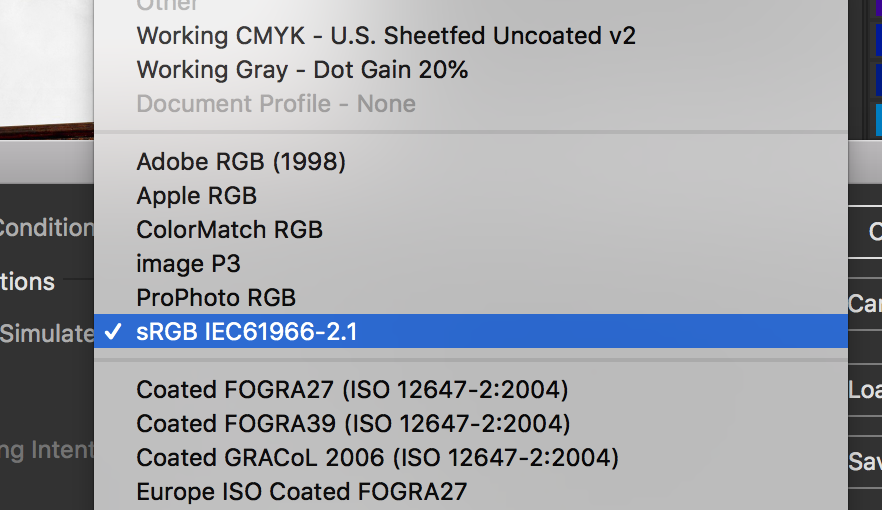Viewport: 882px width, 510px height.
Task: Click the partially hidden Rendering Intent label
Action: [46, 450]
